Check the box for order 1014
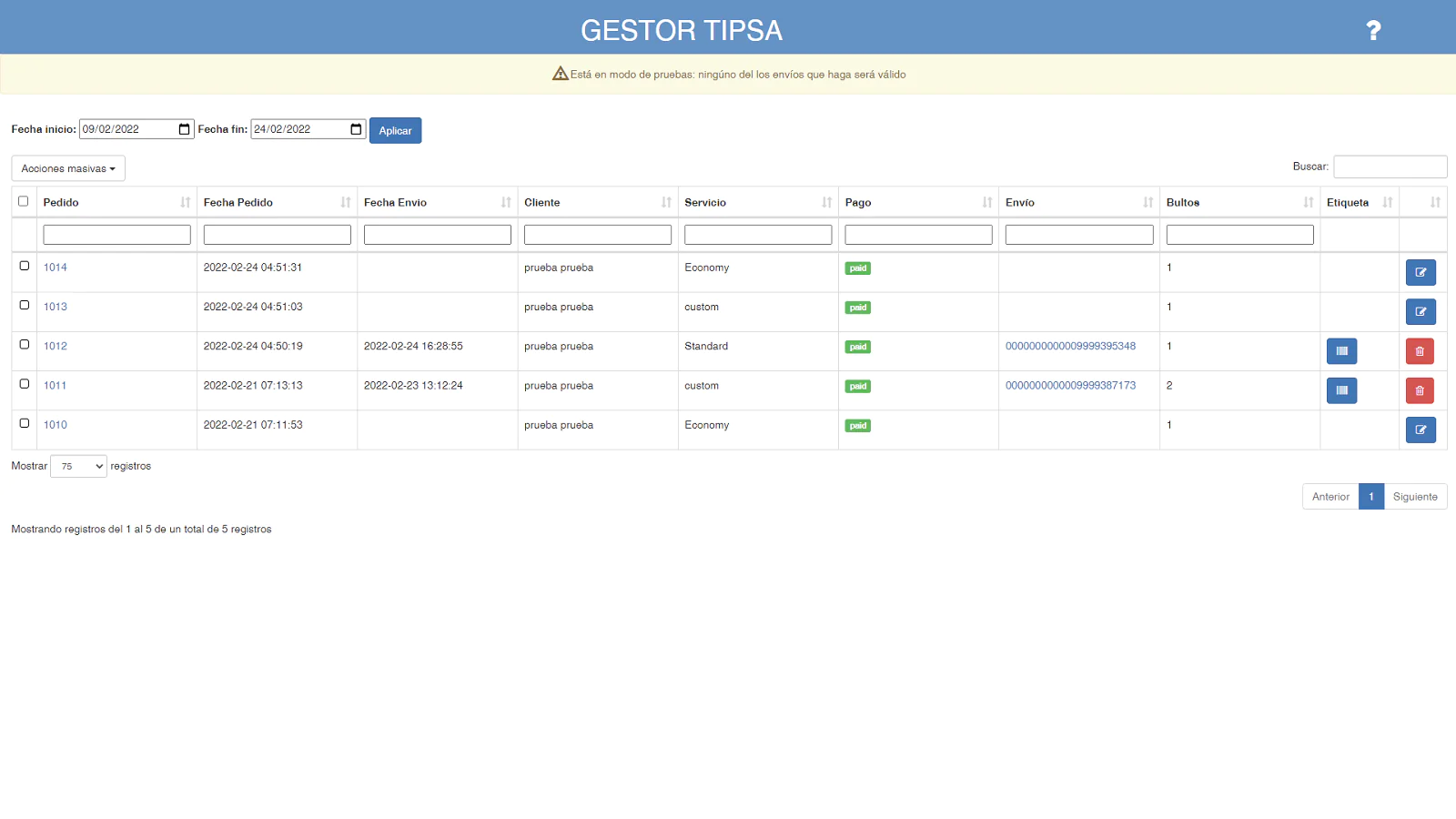The image size is (1456, 819). [25, 266]
